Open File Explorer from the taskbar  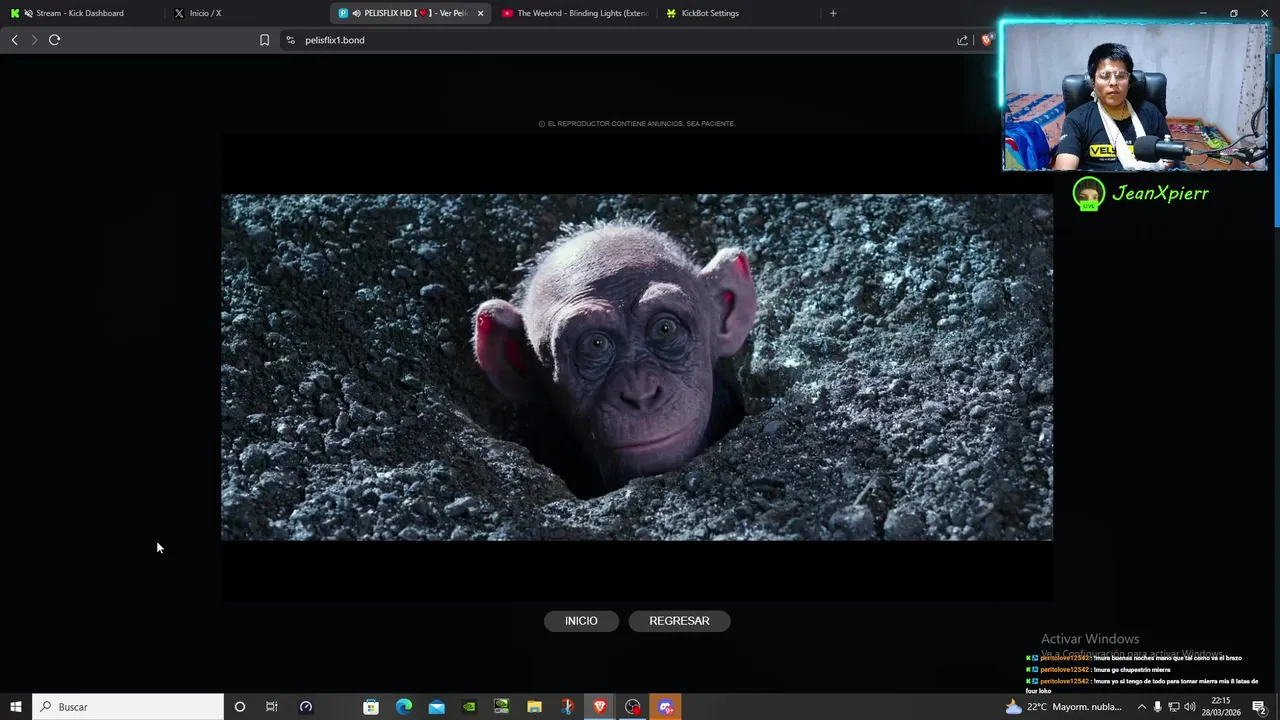534,707
